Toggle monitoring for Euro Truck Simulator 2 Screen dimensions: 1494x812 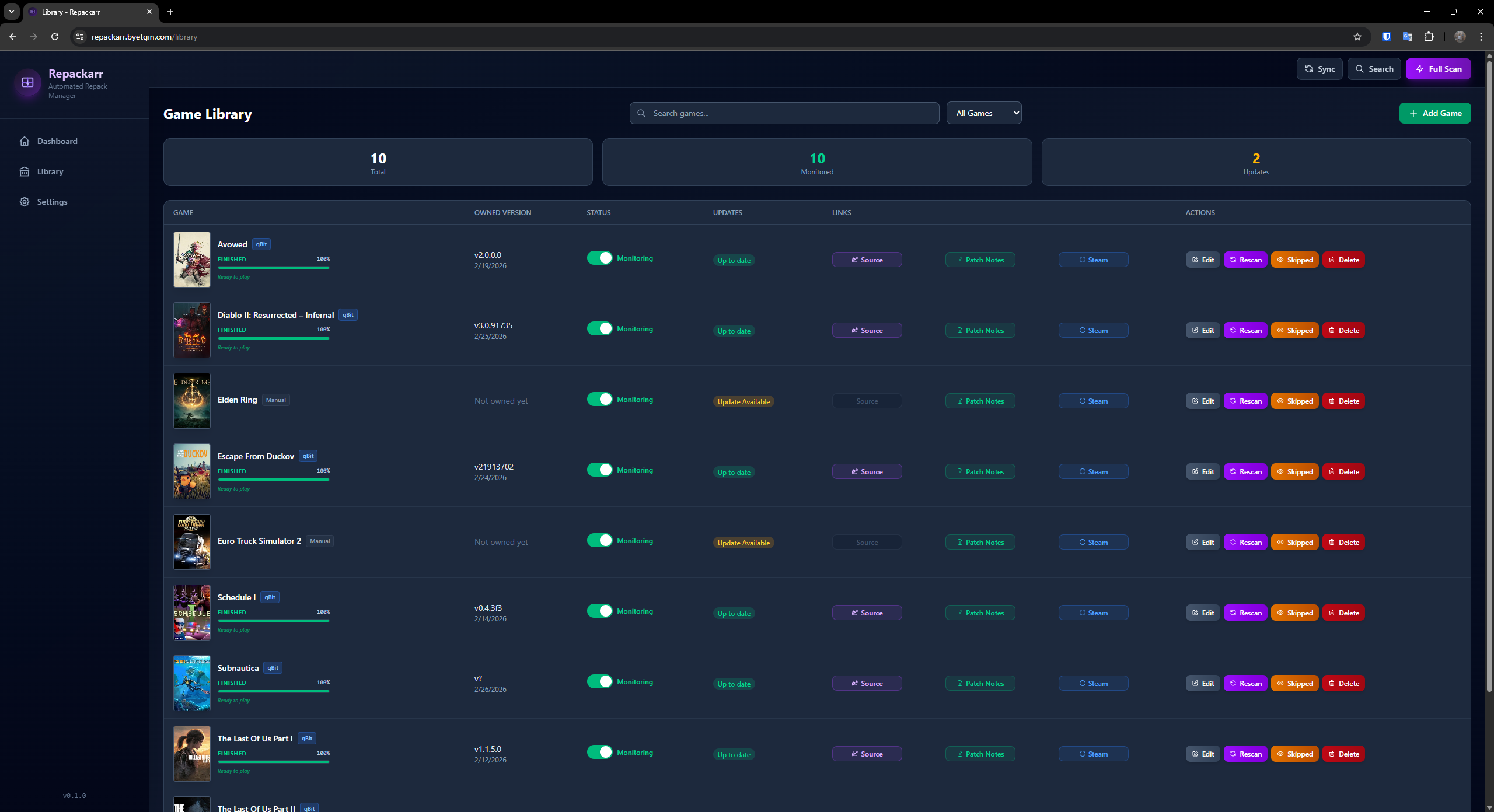(599, 540)
